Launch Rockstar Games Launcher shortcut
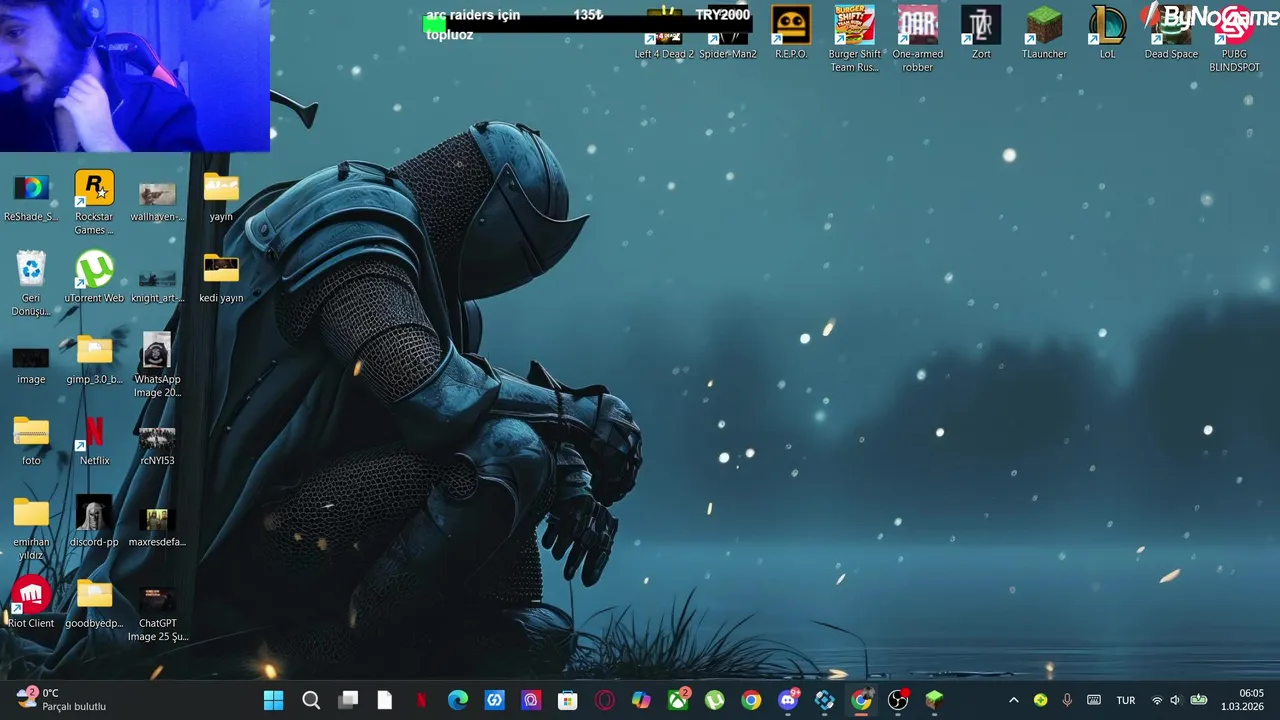Image resolution: width=1280 pixels, height=720 pixels. [94, 203]
